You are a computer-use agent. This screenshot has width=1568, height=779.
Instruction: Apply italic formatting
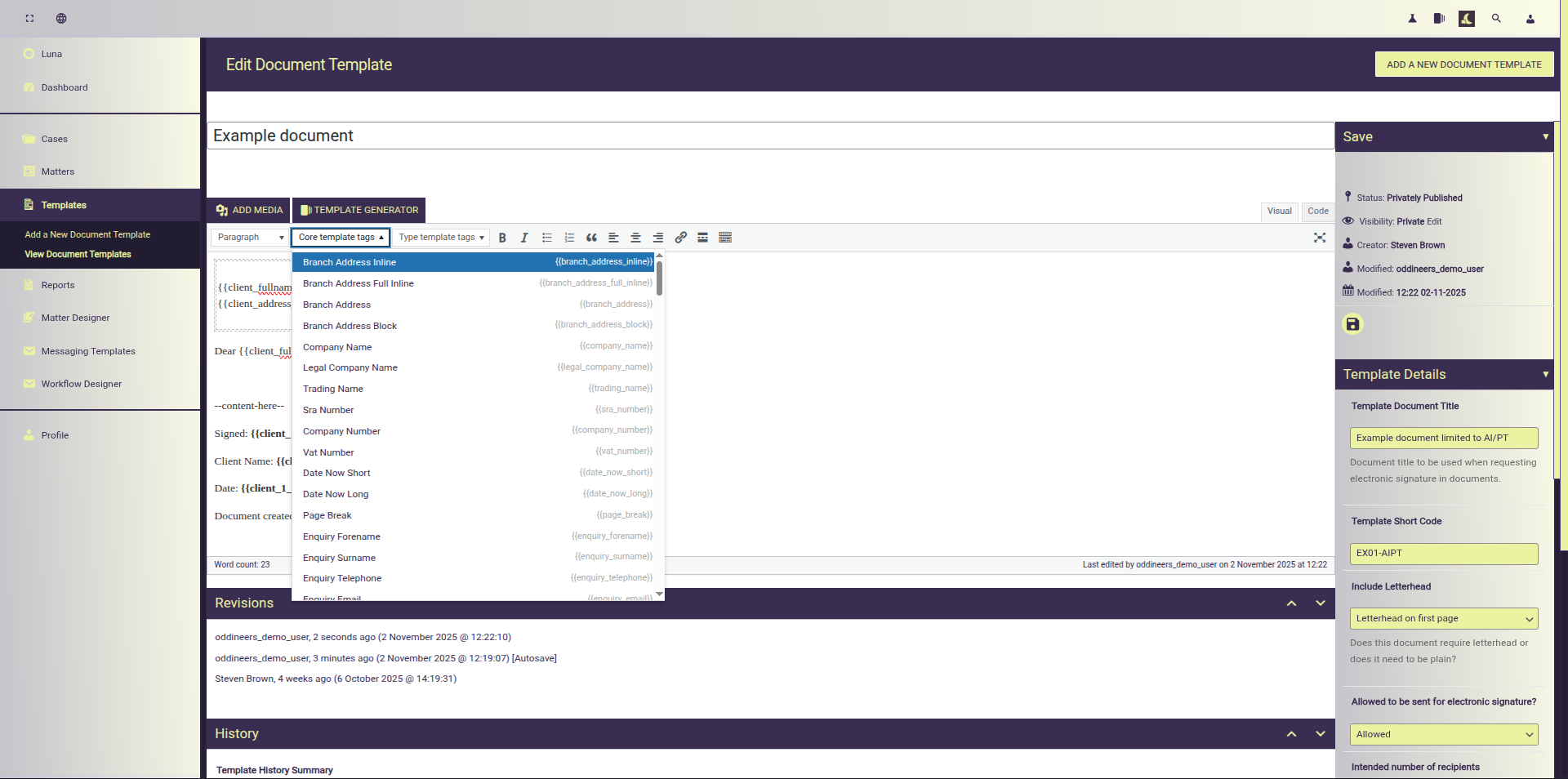pos(524,238)
